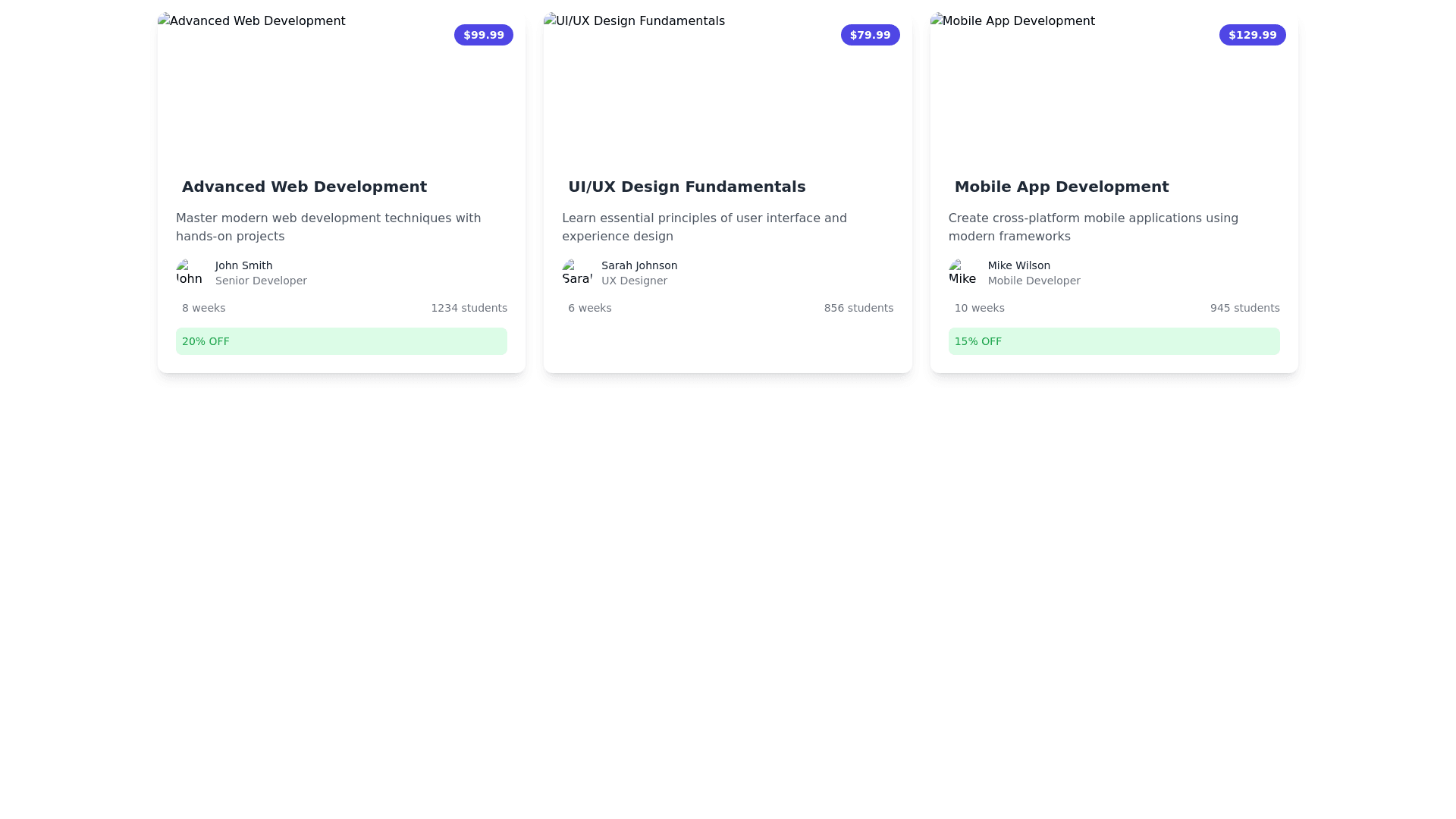This screenshot has height=819, width=1456.
Task: Click the 856 students count
Action: pos(858,308)
